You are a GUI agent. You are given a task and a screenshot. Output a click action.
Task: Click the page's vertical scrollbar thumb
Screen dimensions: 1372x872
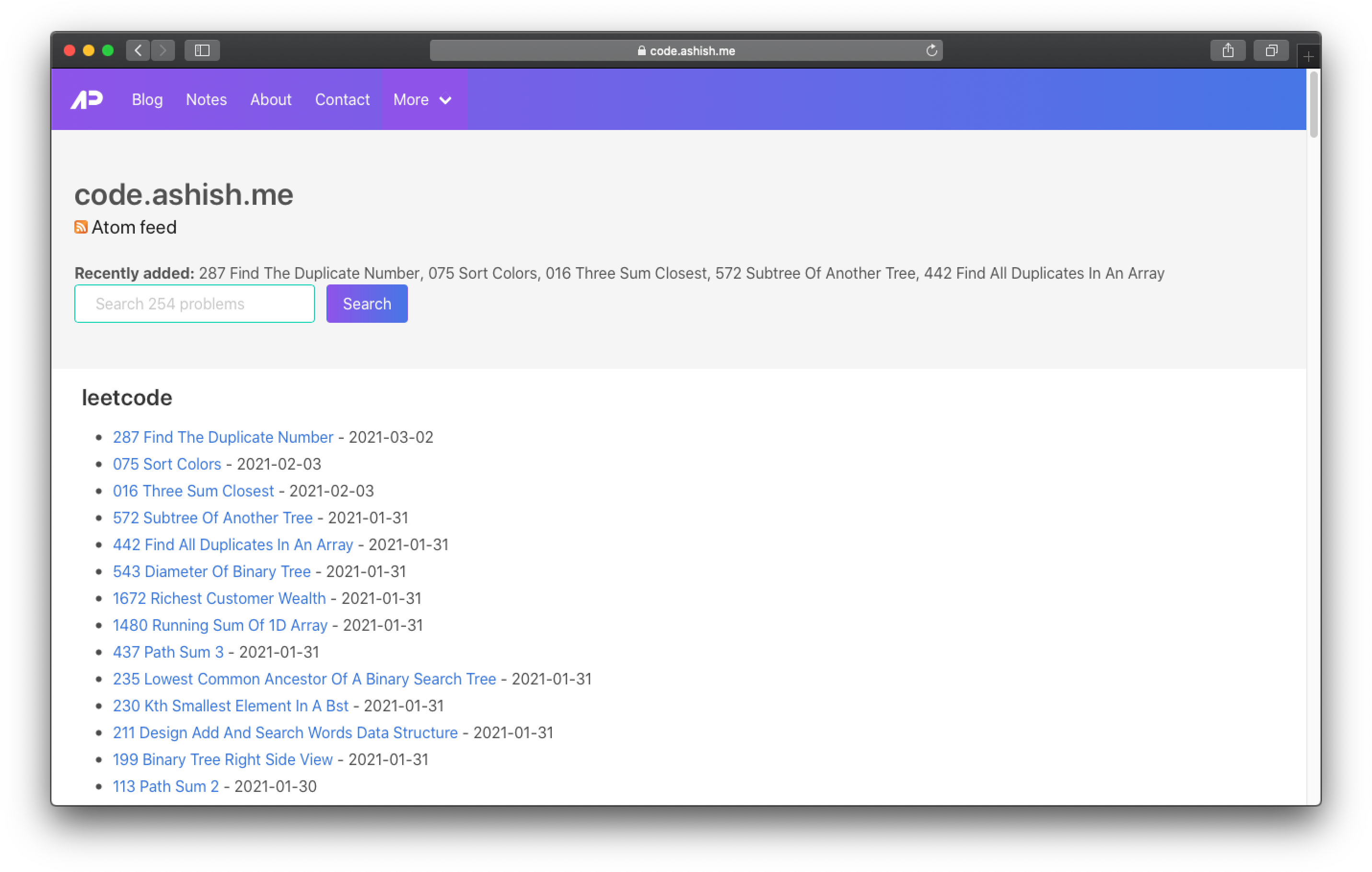pyautogui.click(x=1314, y=106)
